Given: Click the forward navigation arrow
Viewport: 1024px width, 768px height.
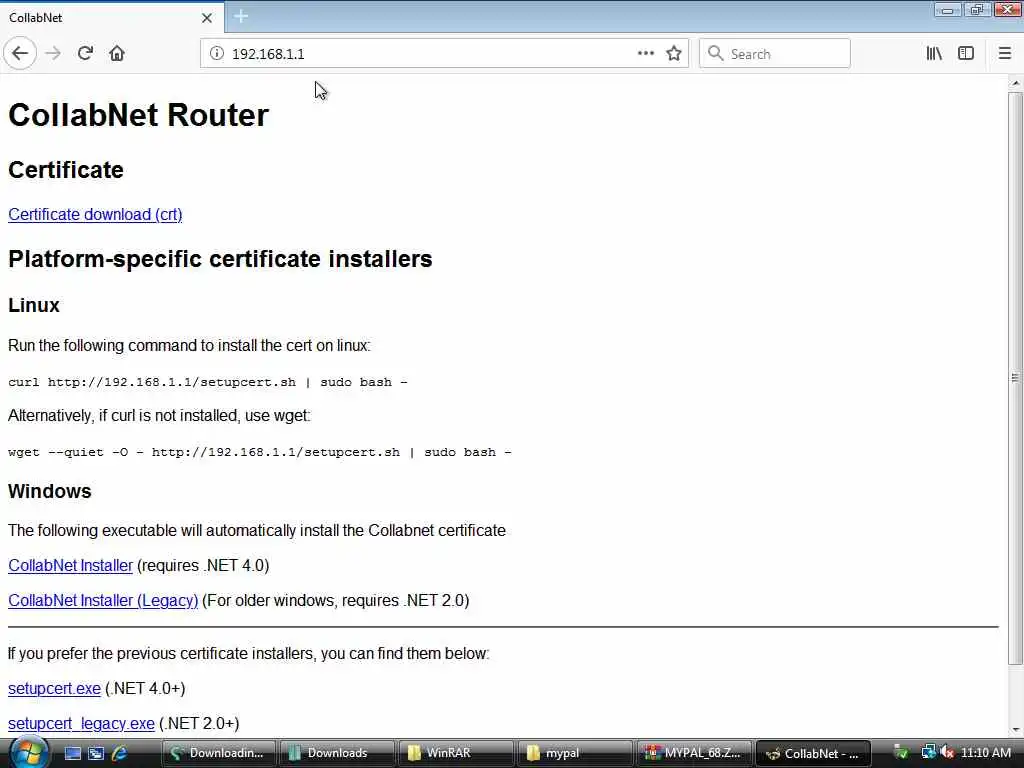Looking at the screenshot, I should pyautogui.click(x=53, y=54).
